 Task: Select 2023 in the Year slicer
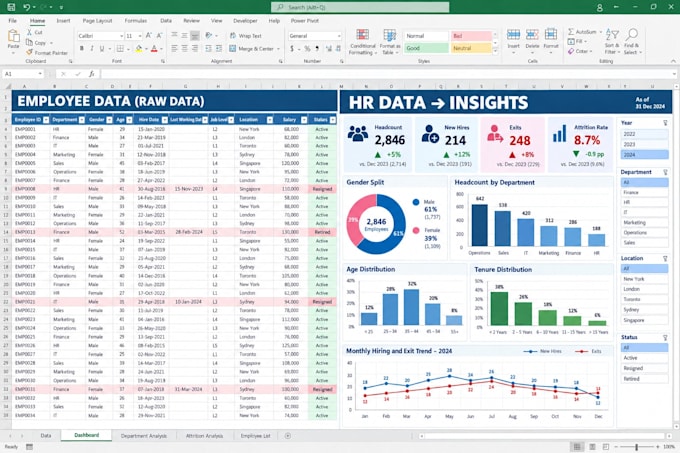click(644, 144)
